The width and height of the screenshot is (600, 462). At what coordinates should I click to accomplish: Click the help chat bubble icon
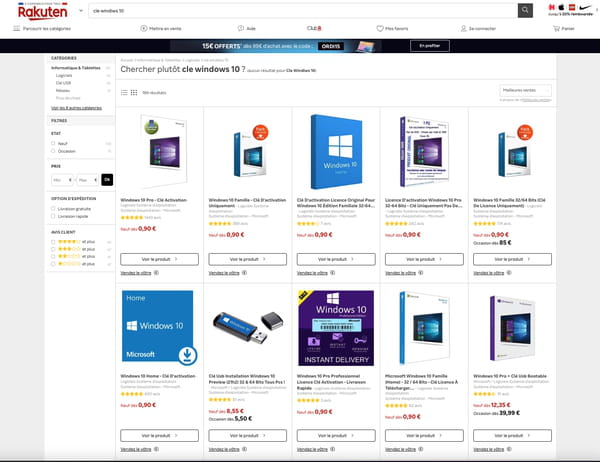[241, 28]
